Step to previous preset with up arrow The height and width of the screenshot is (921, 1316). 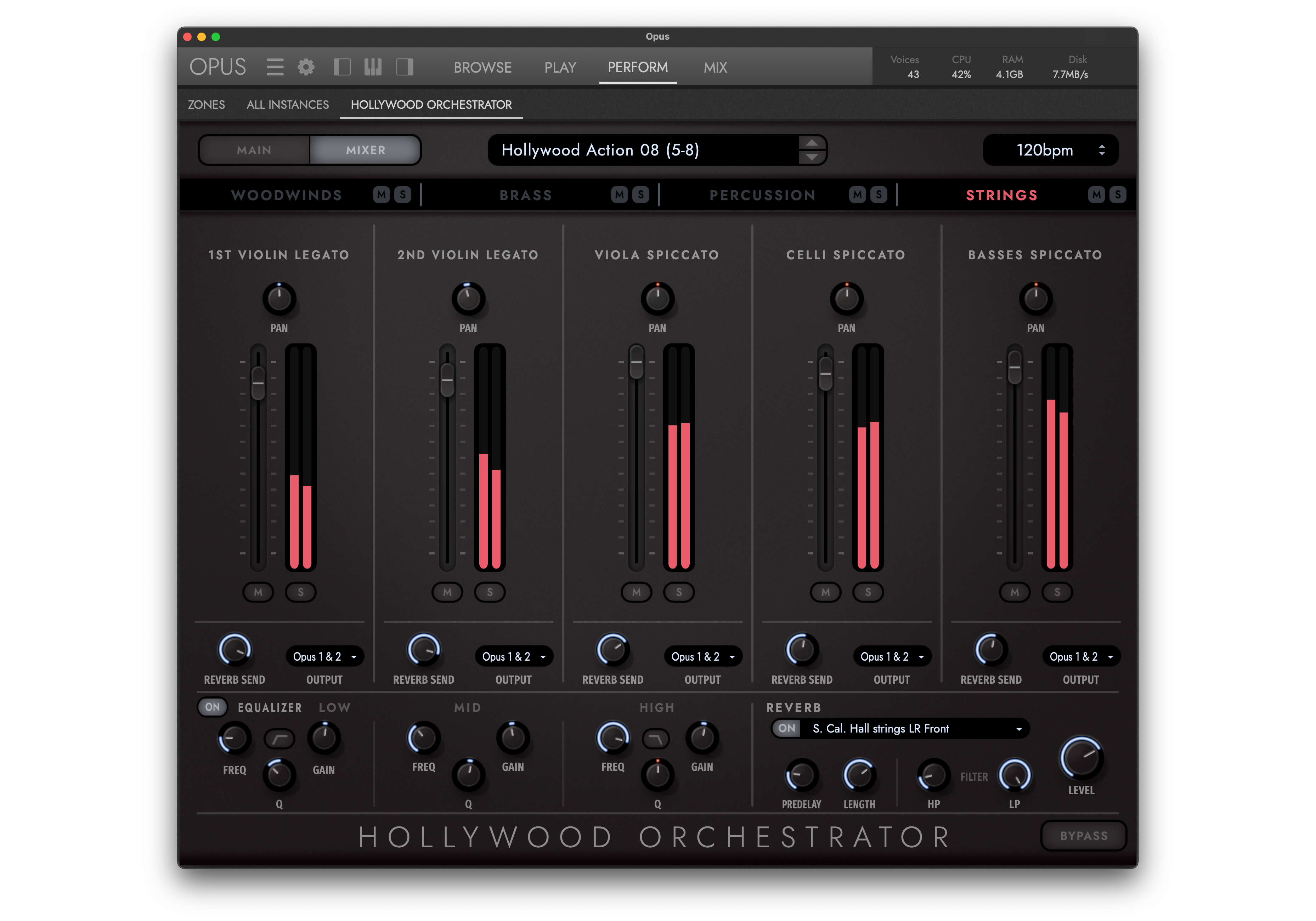[x=812, y=143]
